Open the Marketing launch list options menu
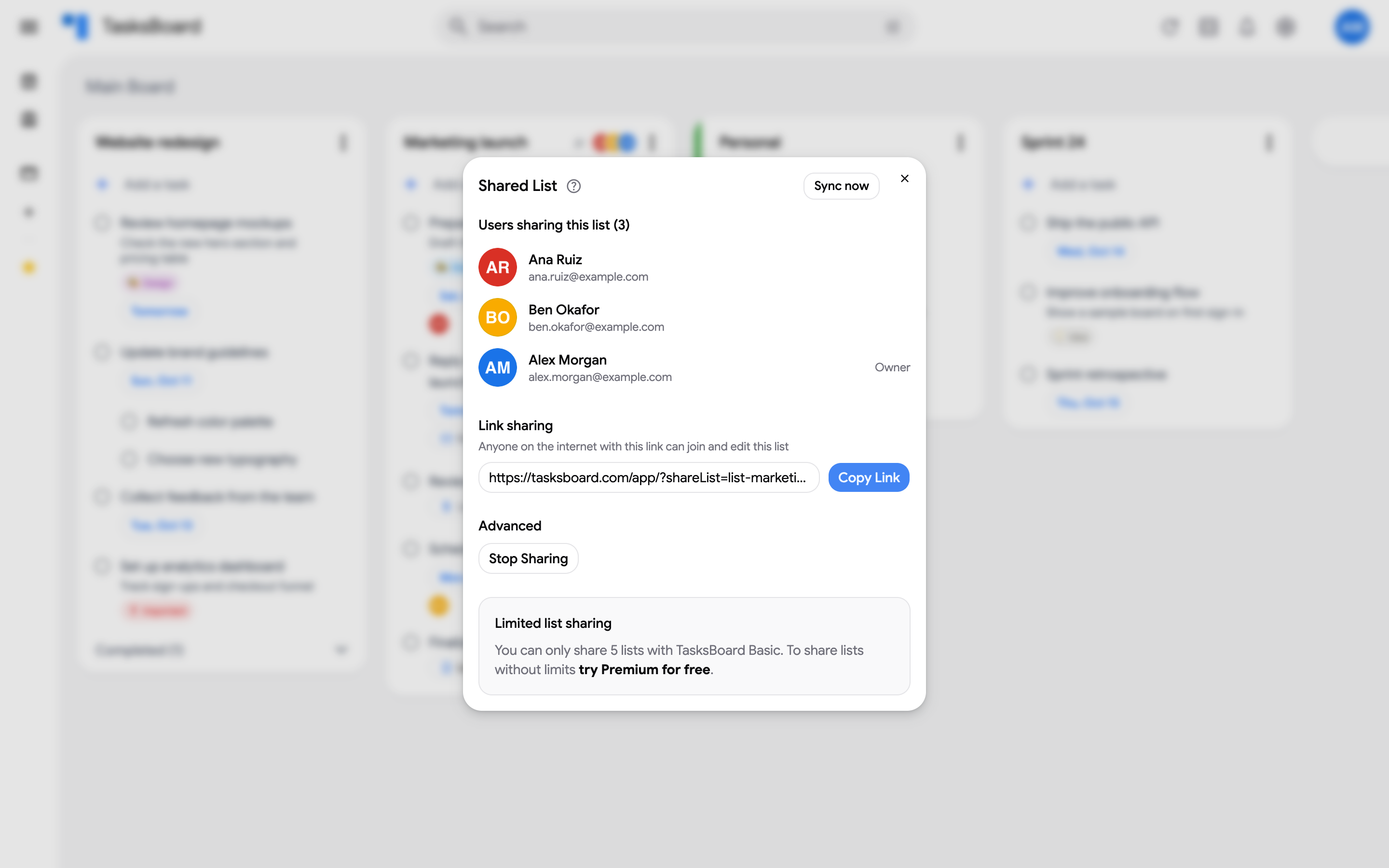 coord(652,142)
